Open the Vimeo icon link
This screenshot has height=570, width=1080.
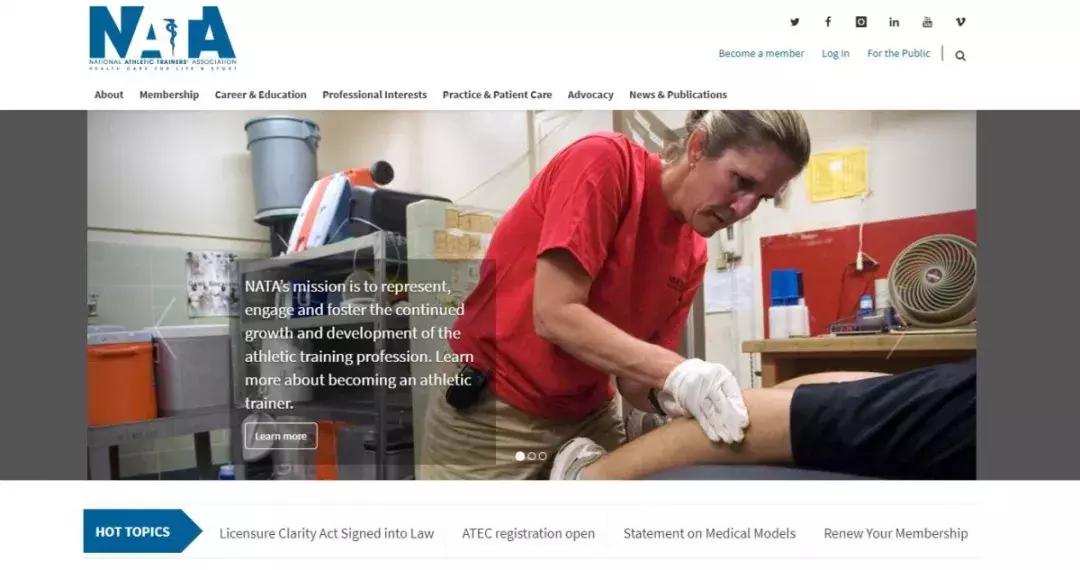point(960,22)
